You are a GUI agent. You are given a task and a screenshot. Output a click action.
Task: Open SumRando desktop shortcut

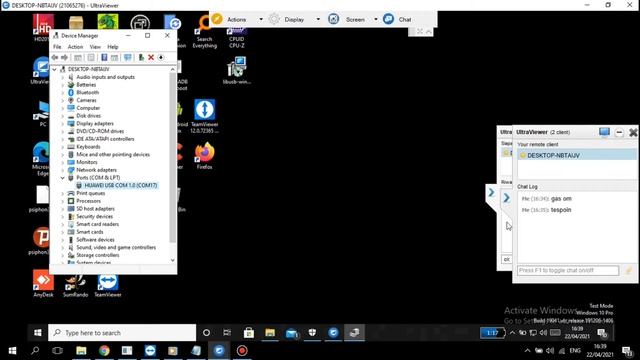(76, 286)
